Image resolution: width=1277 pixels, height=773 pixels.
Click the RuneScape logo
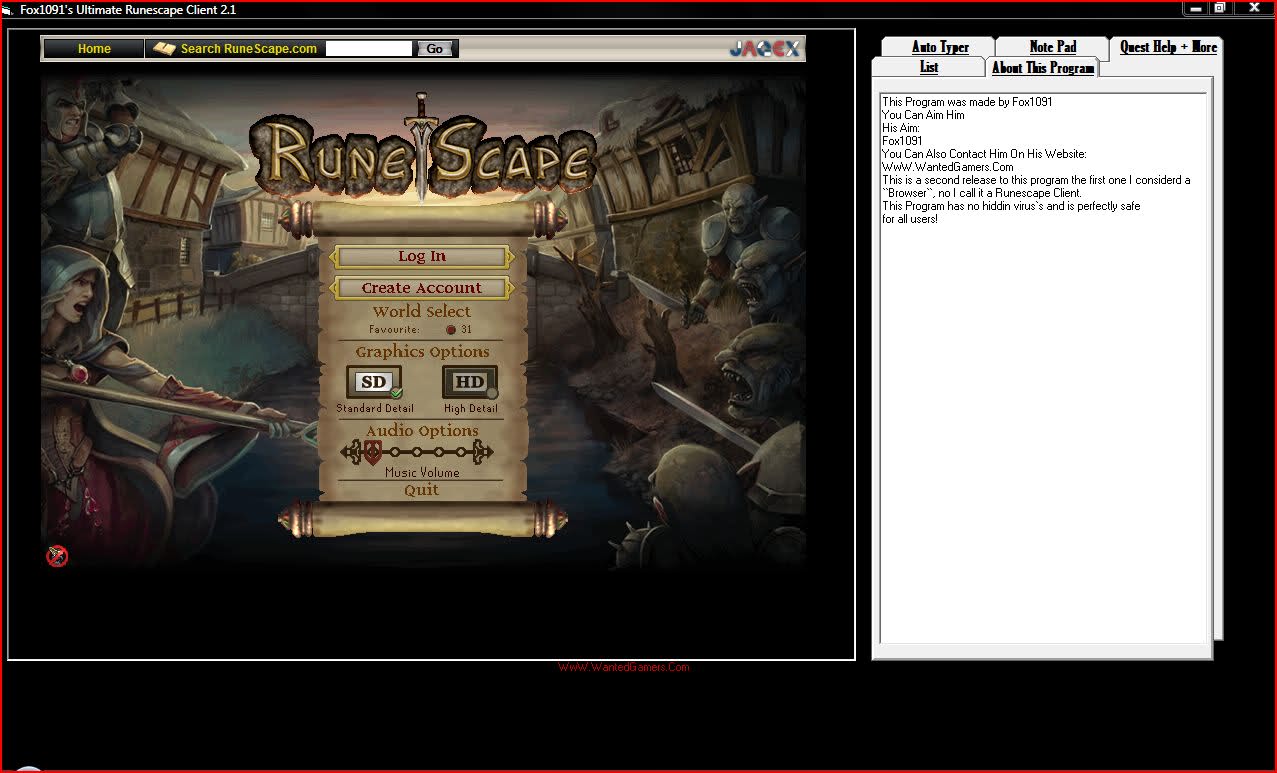pyautogui.click(x=422, y=152)
